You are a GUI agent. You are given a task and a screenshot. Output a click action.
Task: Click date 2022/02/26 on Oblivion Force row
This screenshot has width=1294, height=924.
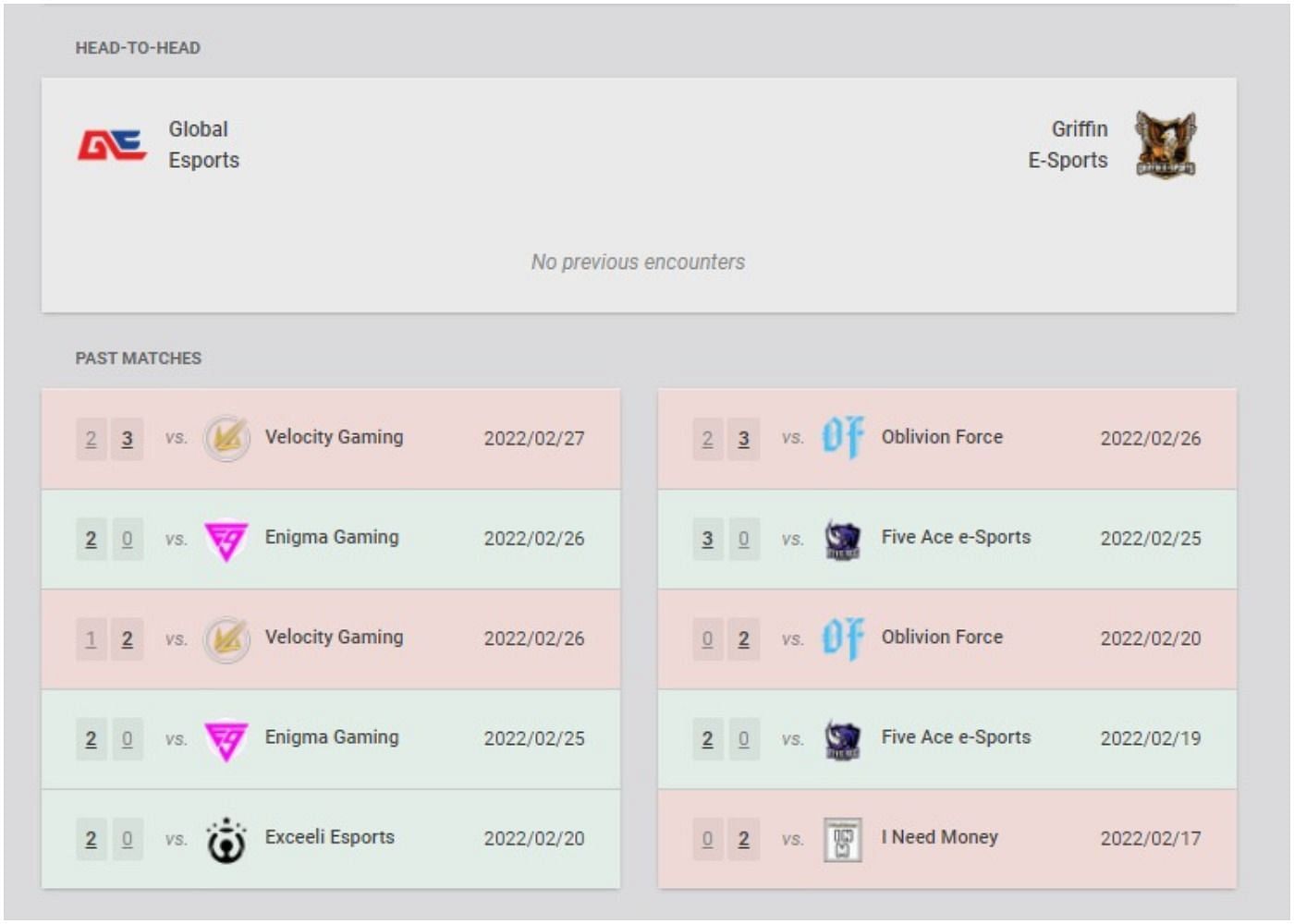1151,439
